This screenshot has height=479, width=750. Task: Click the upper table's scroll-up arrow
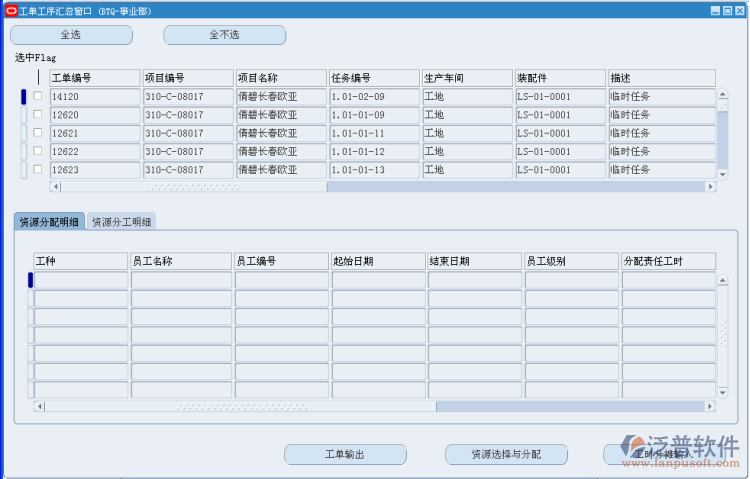(x=722, y=96)
